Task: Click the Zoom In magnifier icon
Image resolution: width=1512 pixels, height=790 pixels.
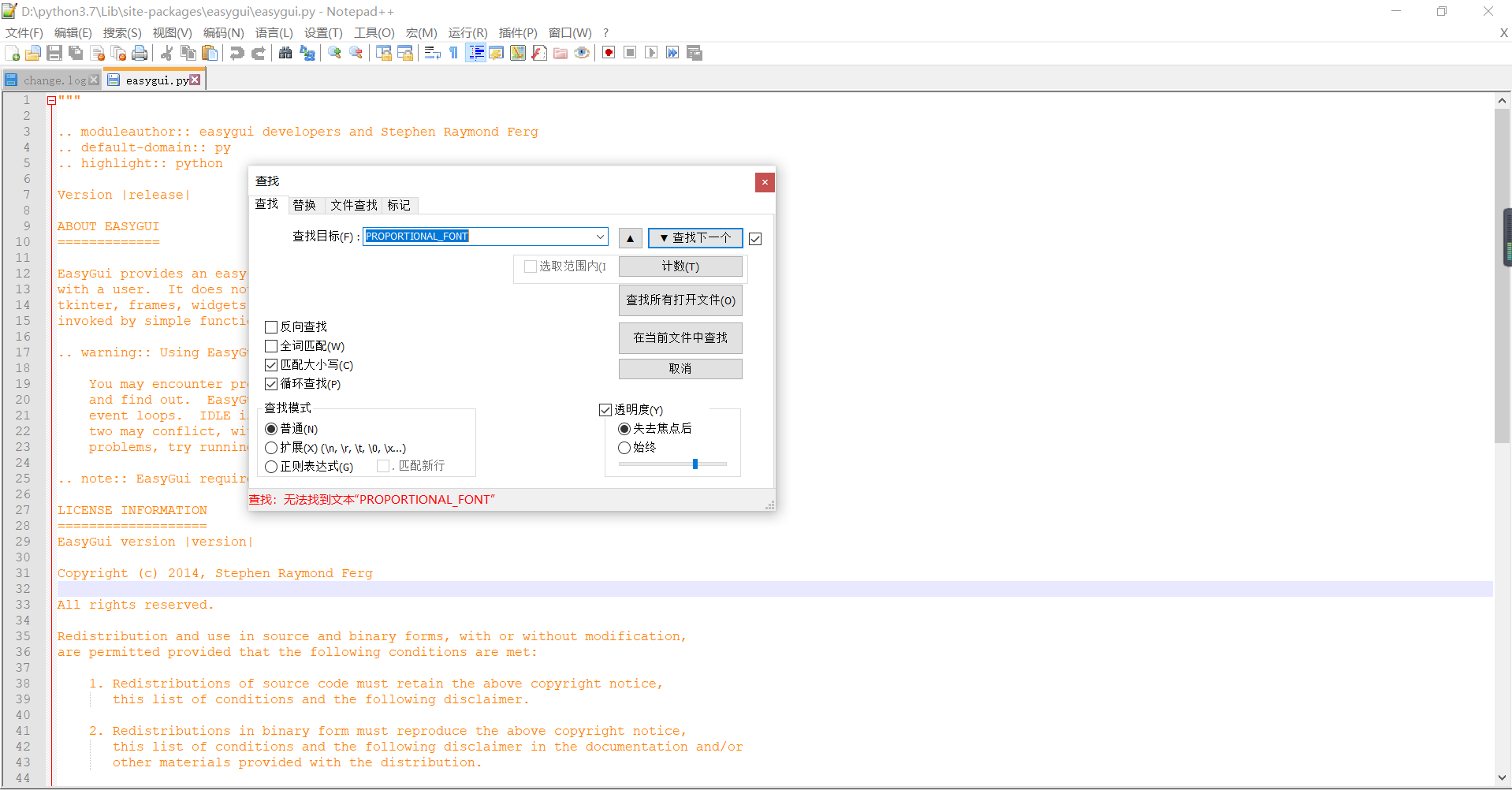Action: pos(334,53)
